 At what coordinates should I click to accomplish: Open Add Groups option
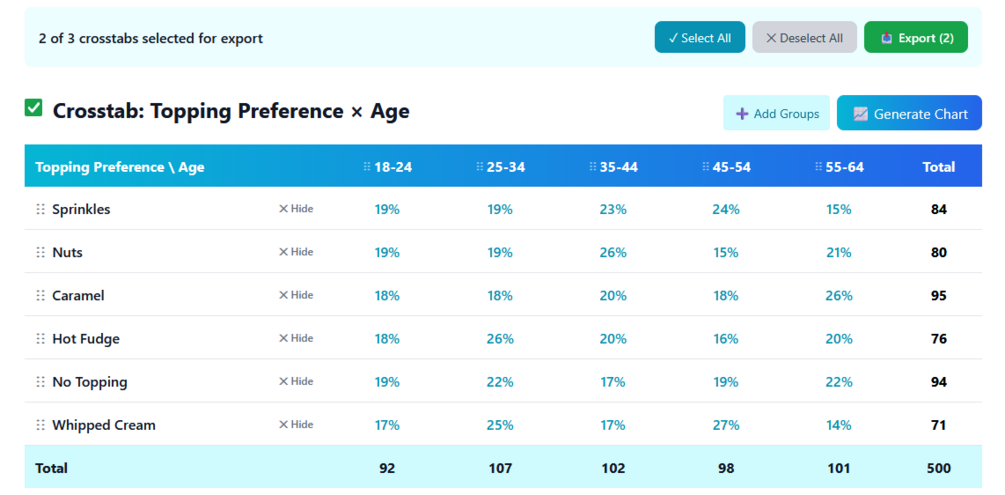pos(777,114)
